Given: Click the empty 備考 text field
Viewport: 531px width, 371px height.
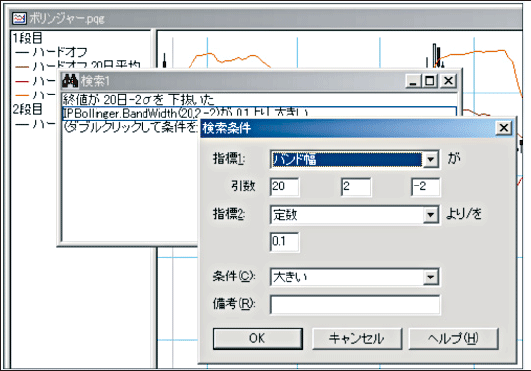Looking at the screenshot, I should [x=355, y=304].
